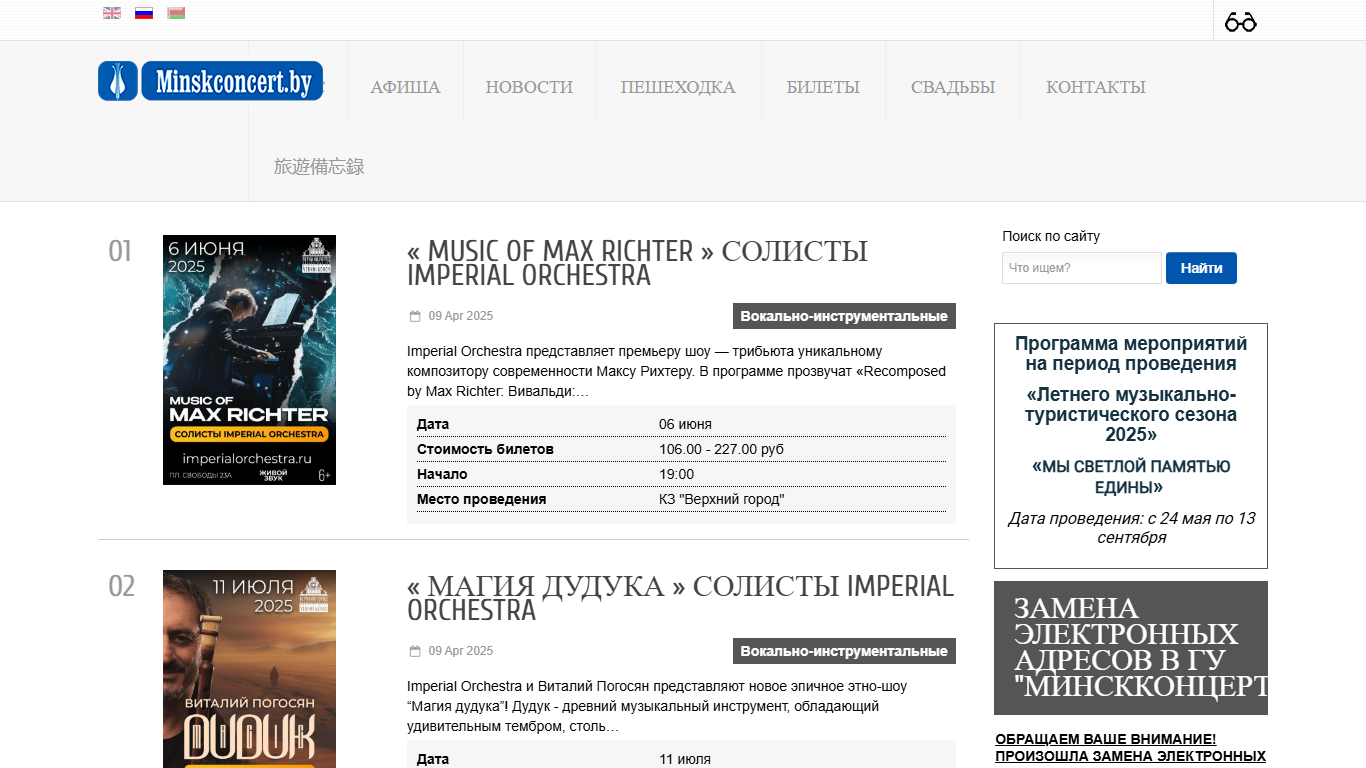Image resolution: width=1366 pixels, height=768 pixels.
Task: Click venue КЗ "Верхний город"
Action: (x=722, y=499)
